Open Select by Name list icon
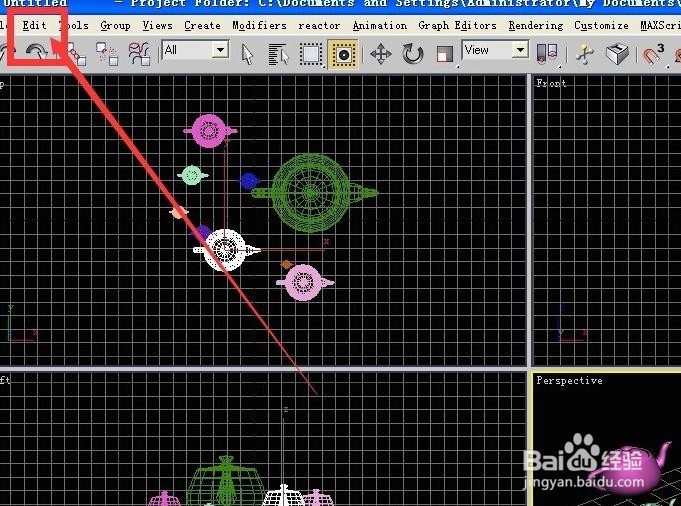Image resolution: width=681 pixels, height=506 pixels. [x=278, y=55]
